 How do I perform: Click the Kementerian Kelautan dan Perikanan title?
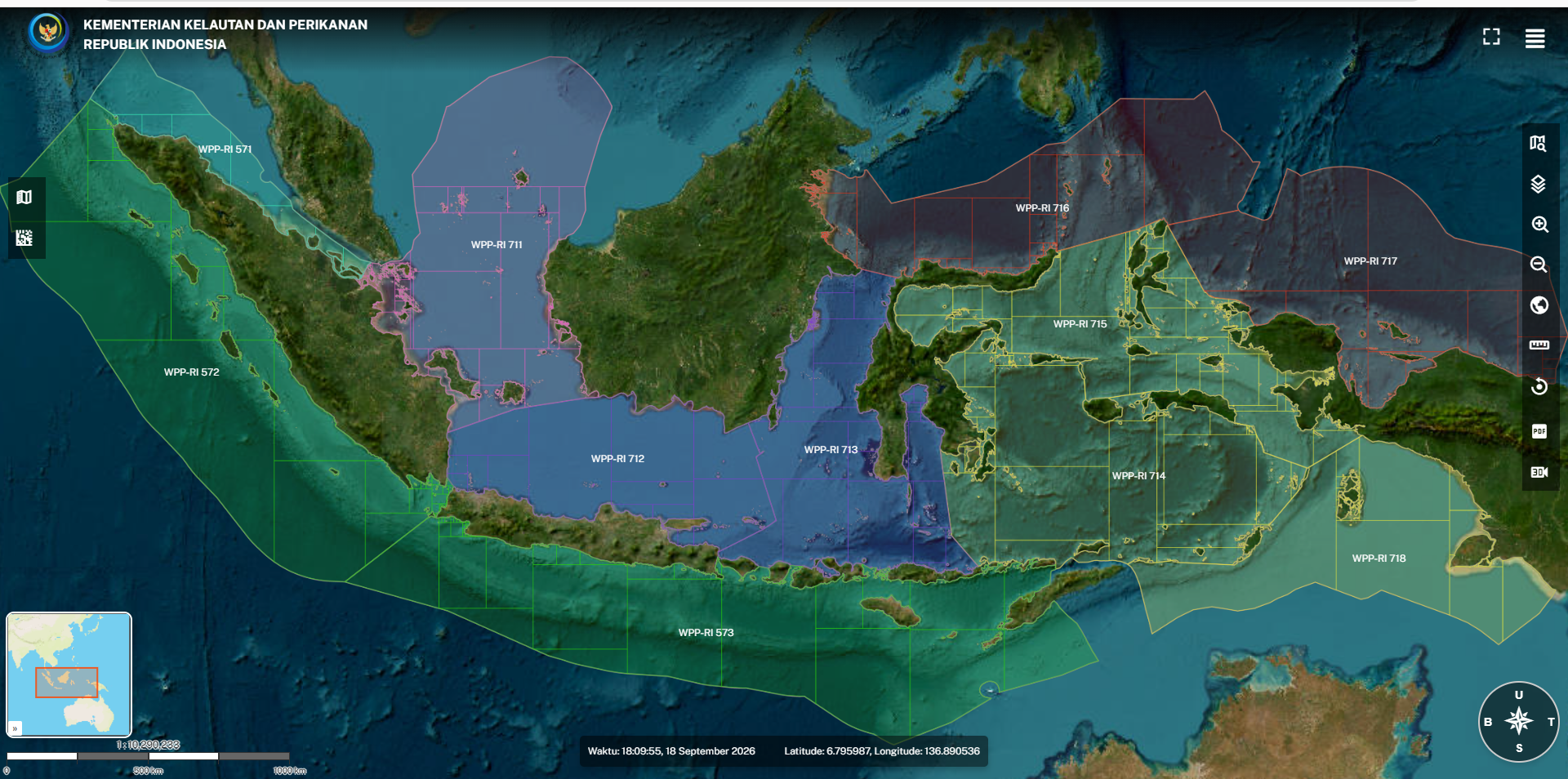pyautogui.click(x=225, y=34)
